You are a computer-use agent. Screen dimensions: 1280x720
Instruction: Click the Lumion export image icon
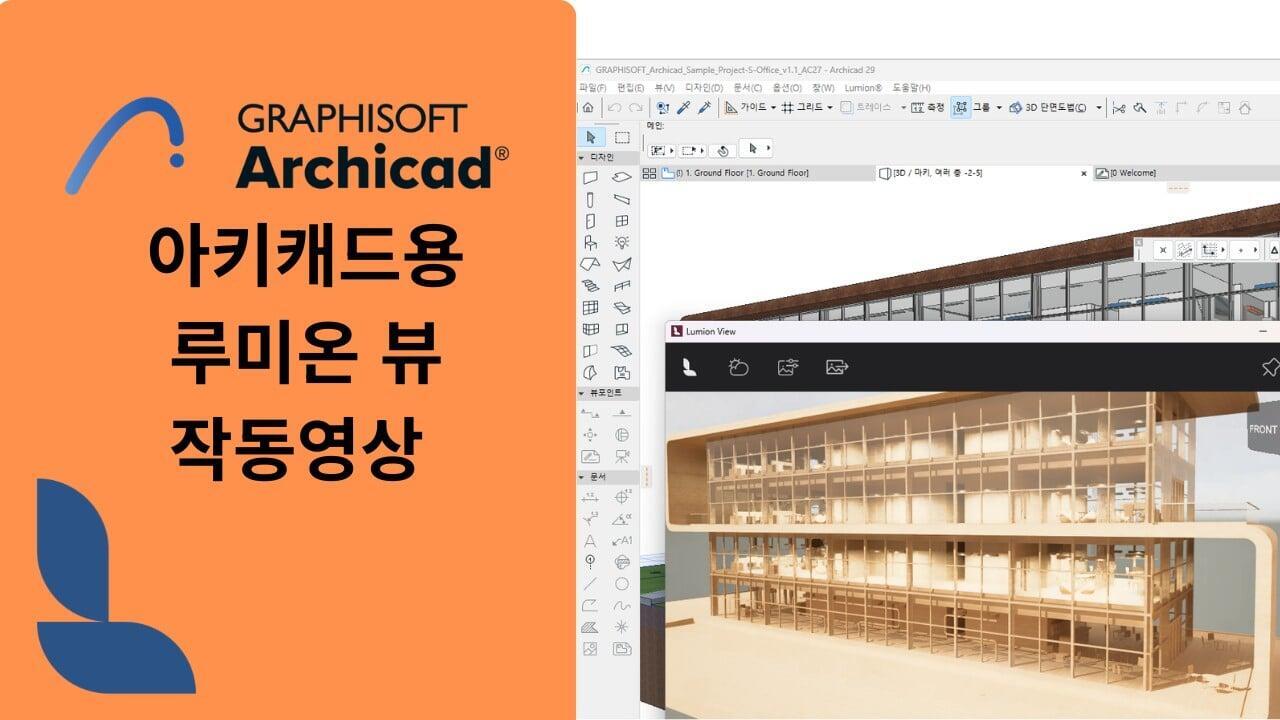coord(837,368)
